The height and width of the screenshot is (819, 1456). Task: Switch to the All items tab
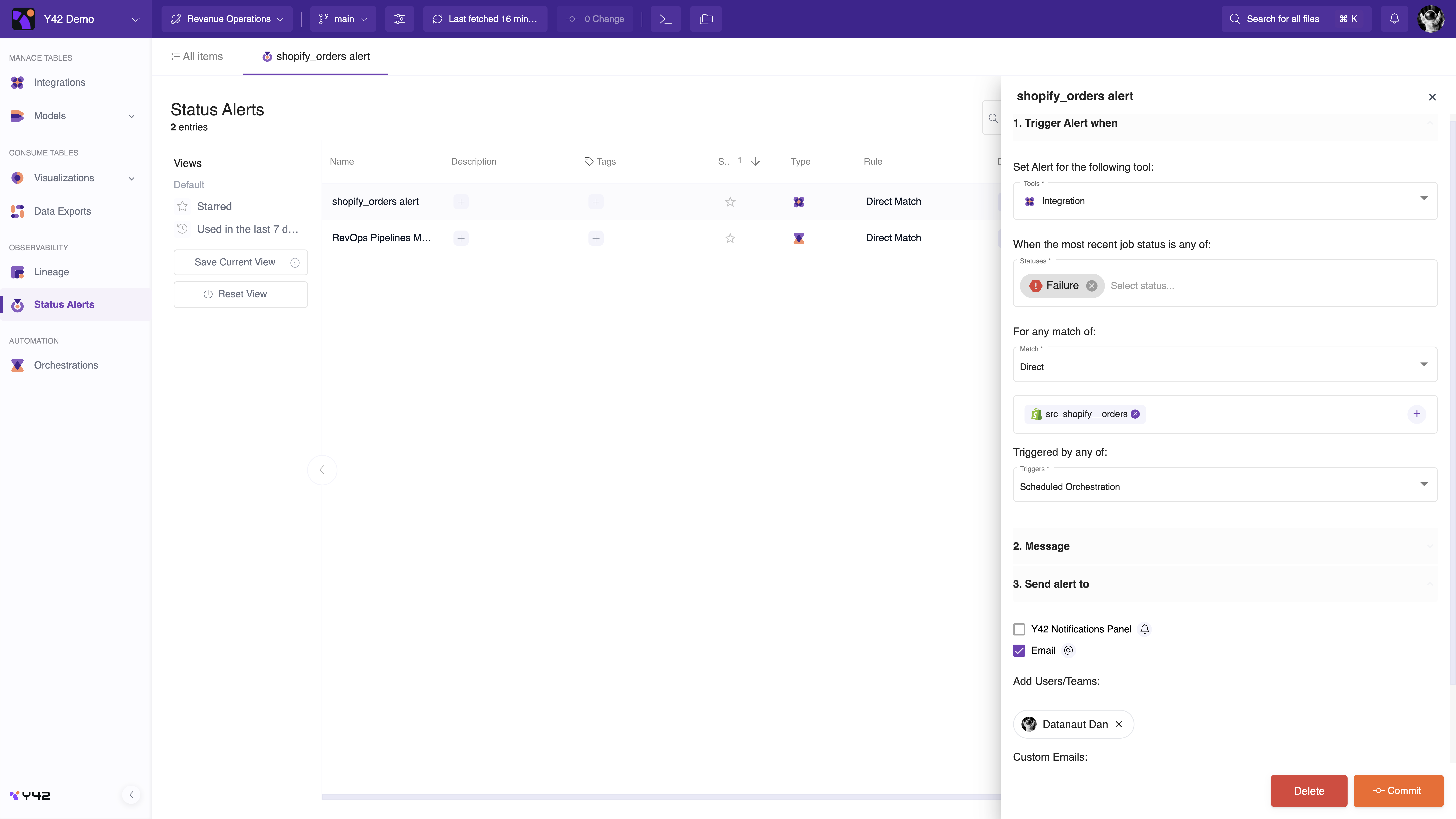point(197,56)
